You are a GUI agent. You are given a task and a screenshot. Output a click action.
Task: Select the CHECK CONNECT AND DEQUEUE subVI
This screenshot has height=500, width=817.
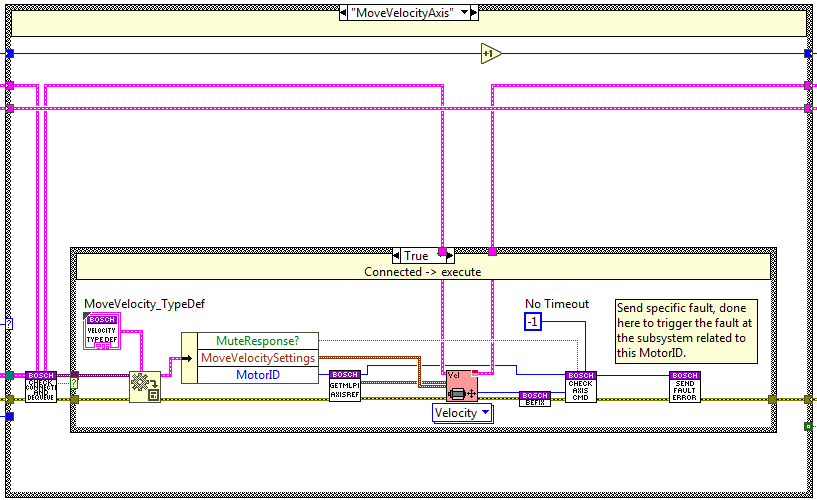point(41,386)
